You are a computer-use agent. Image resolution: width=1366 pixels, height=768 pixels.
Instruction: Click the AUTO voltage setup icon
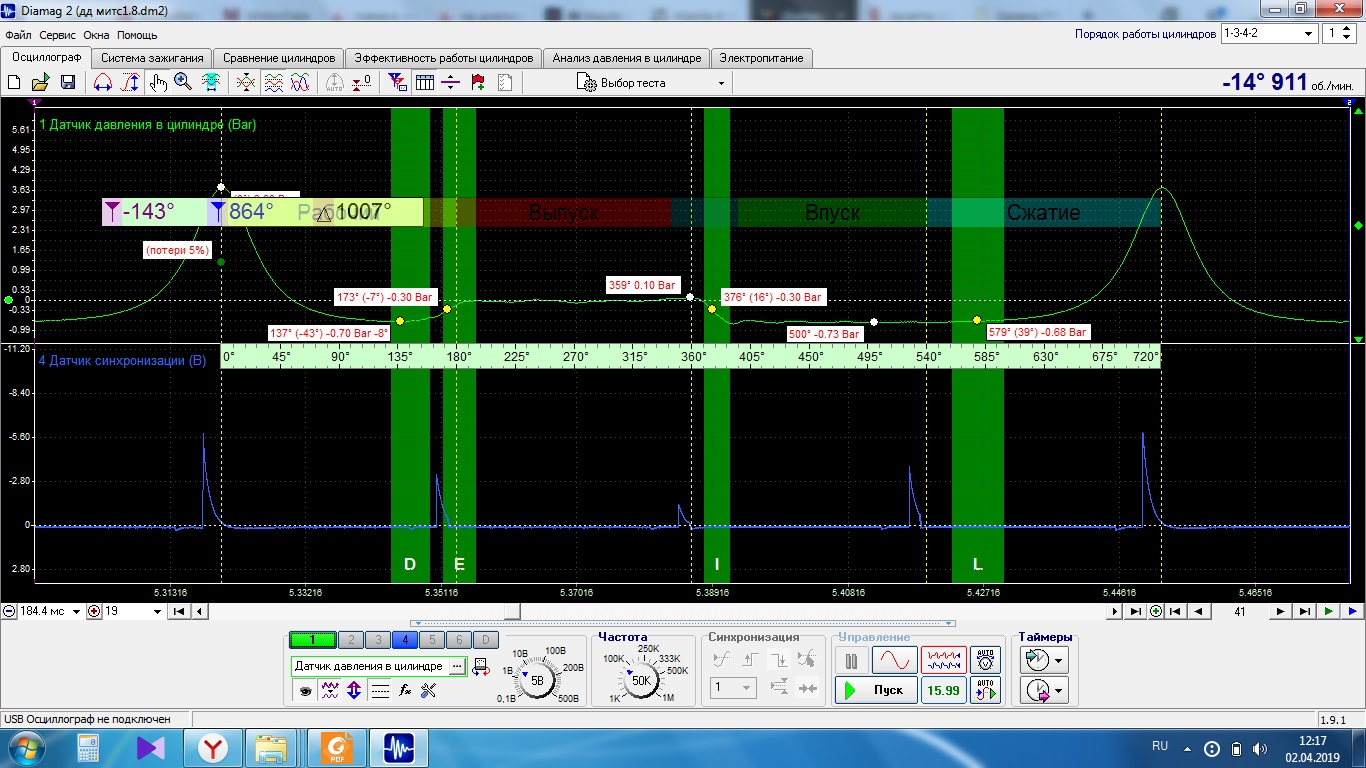click(986, 661)
